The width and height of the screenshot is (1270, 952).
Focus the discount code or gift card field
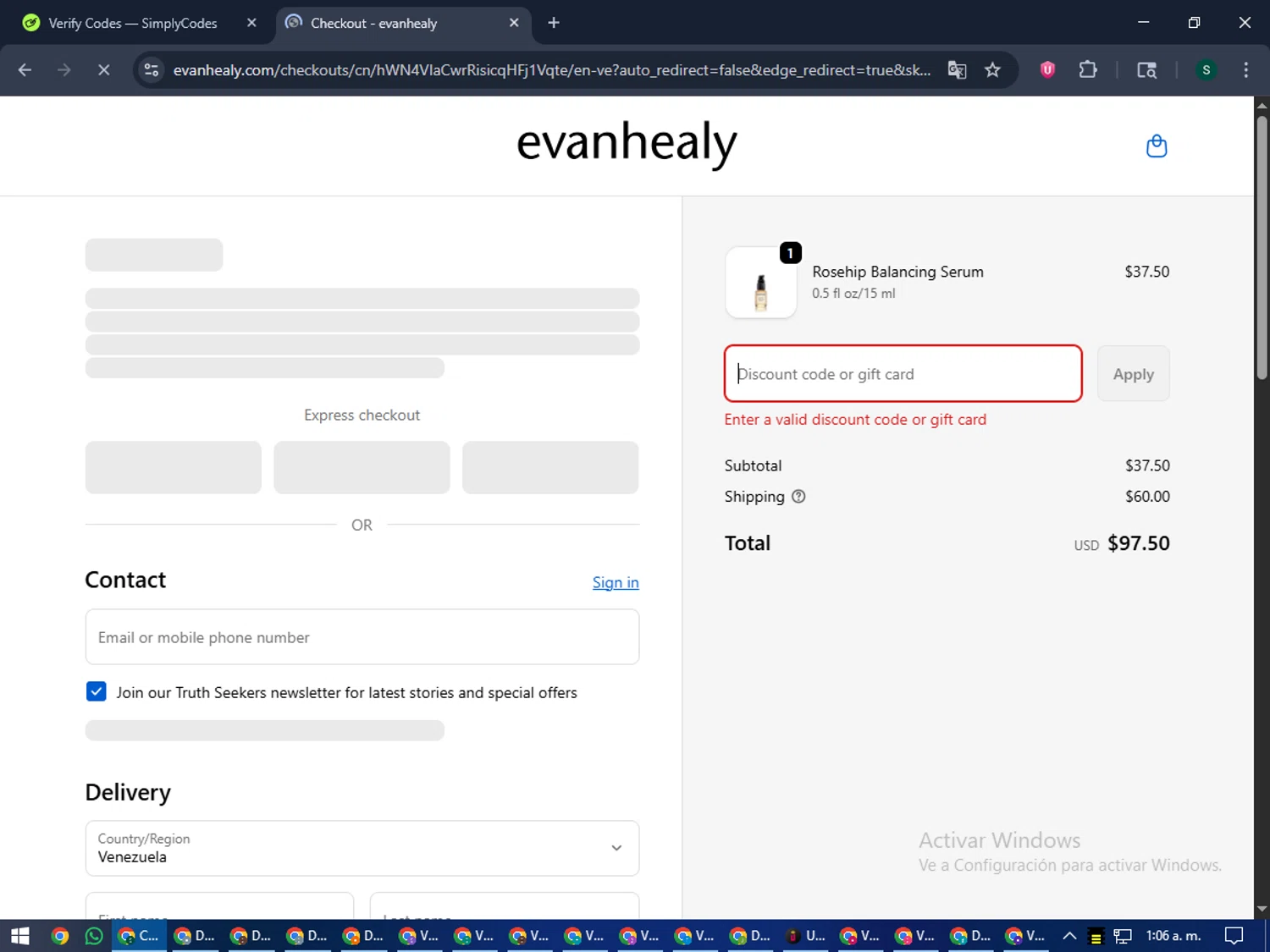coord(903,374)
